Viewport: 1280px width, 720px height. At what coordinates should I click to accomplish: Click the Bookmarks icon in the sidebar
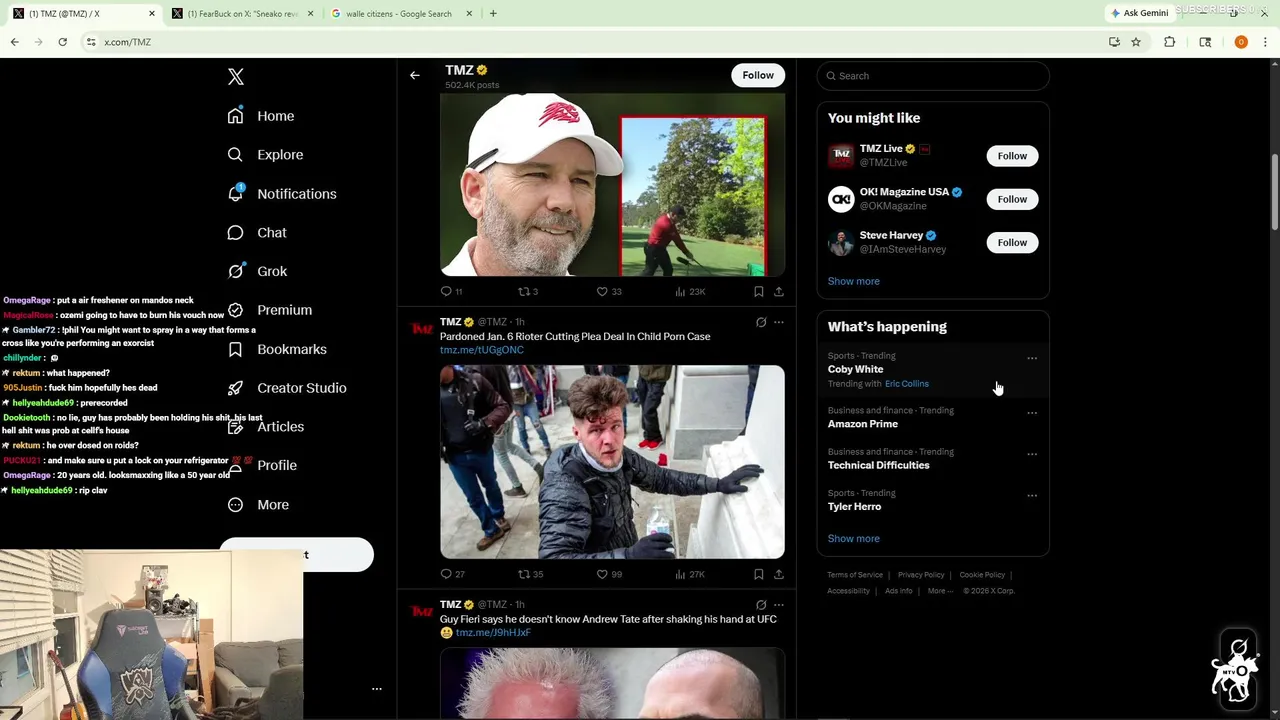click(x=235, y=349)
